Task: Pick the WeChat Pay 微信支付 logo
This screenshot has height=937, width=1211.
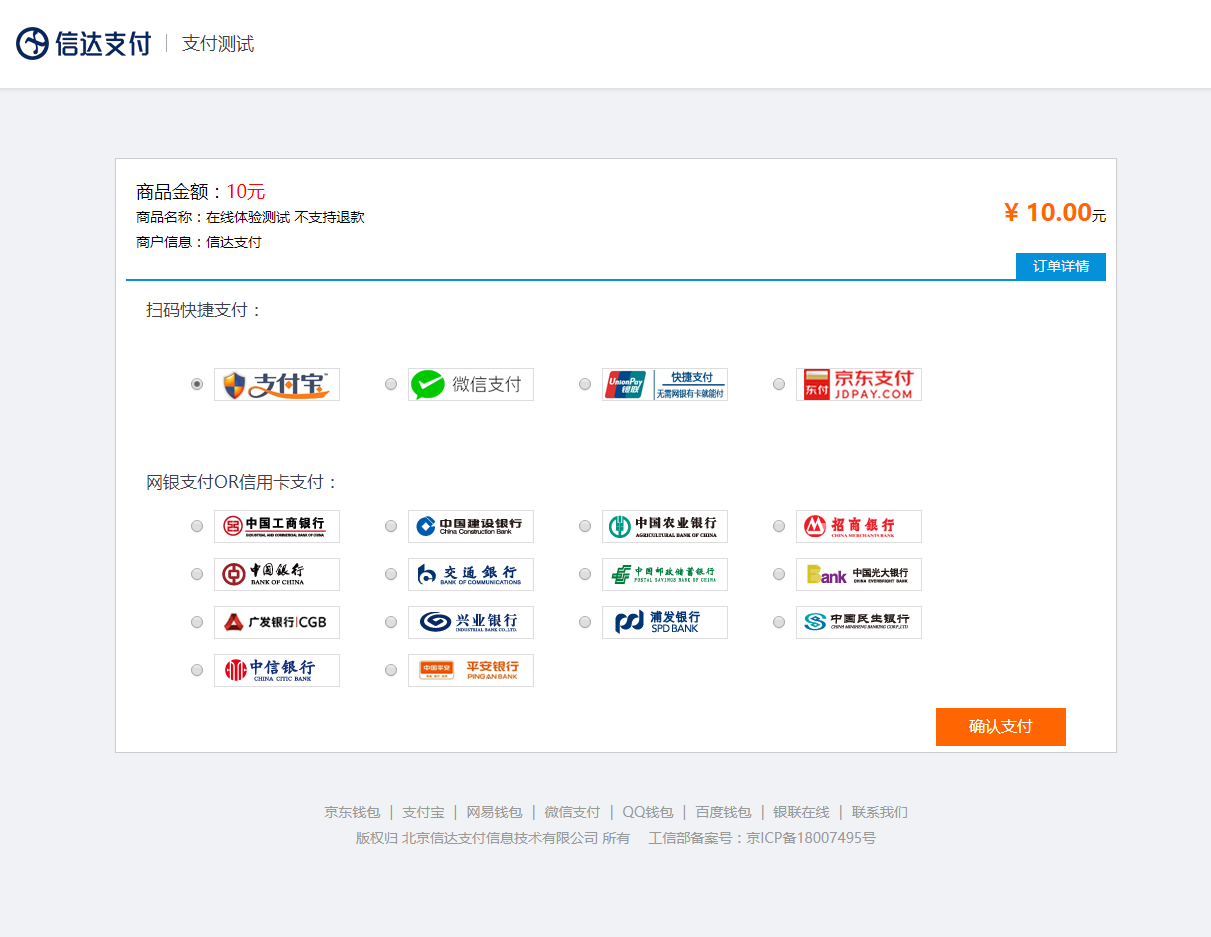Action: click(471, 385)
